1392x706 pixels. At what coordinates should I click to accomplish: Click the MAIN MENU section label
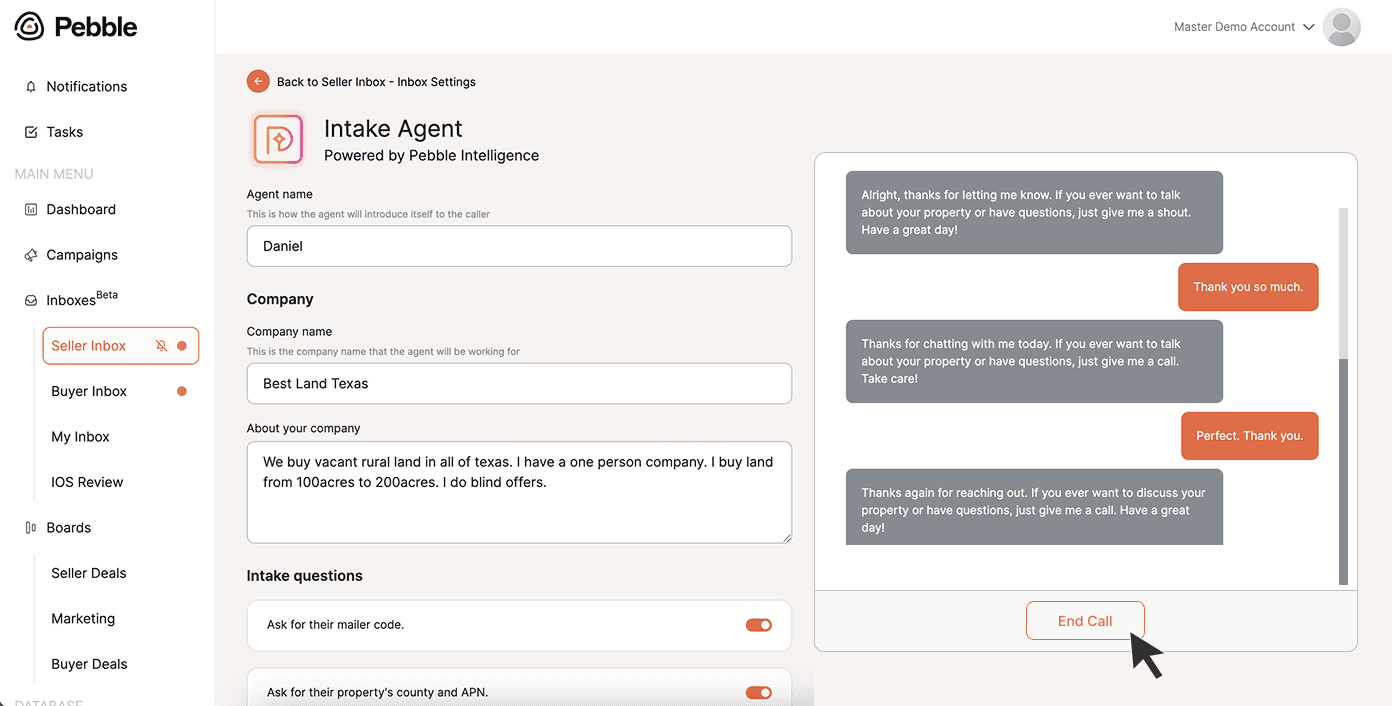[54, 174]
